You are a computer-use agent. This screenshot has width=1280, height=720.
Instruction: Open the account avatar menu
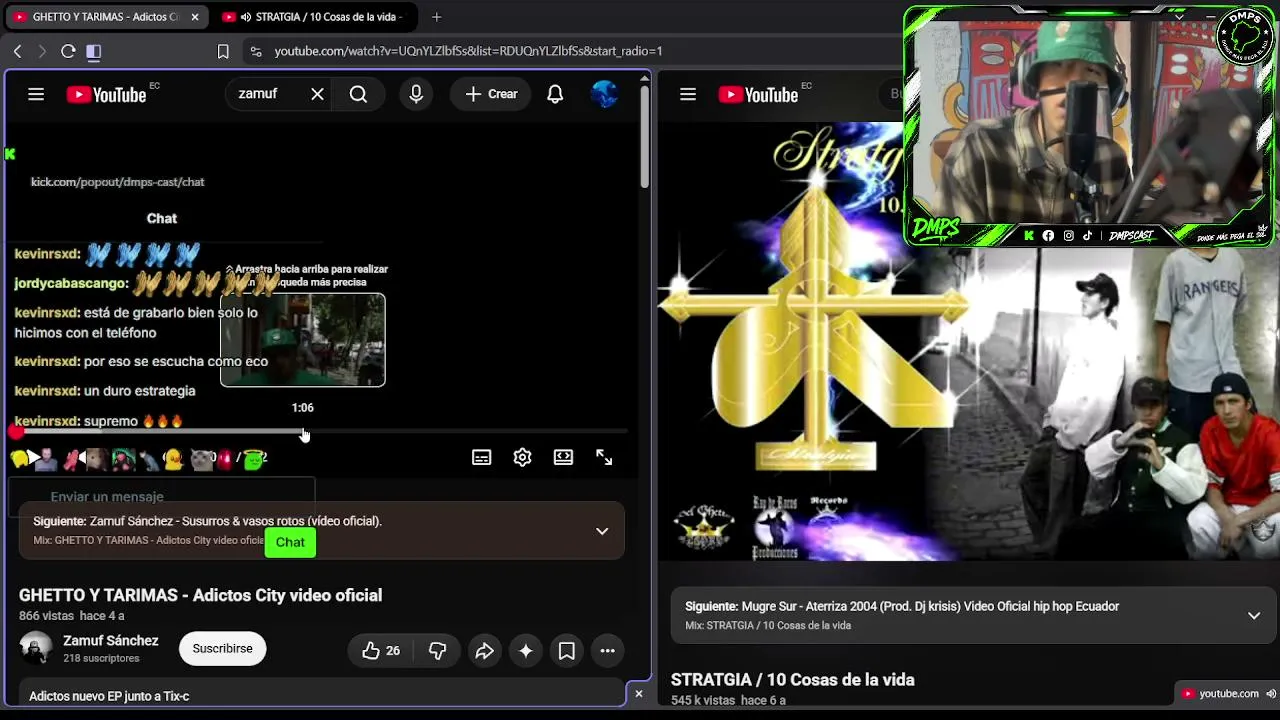coord(605,94)
